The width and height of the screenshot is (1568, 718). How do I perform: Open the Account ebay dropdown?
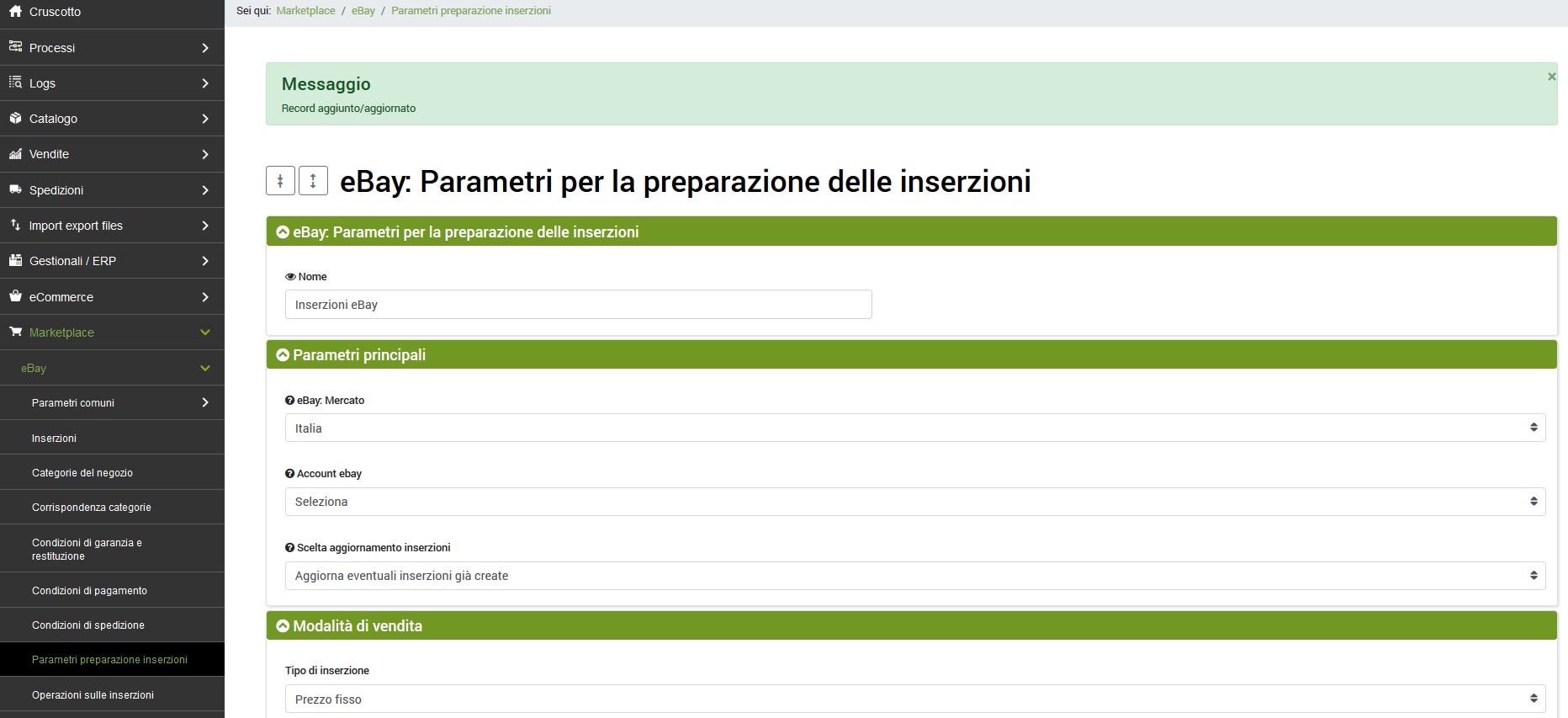[x=914, y=502]
